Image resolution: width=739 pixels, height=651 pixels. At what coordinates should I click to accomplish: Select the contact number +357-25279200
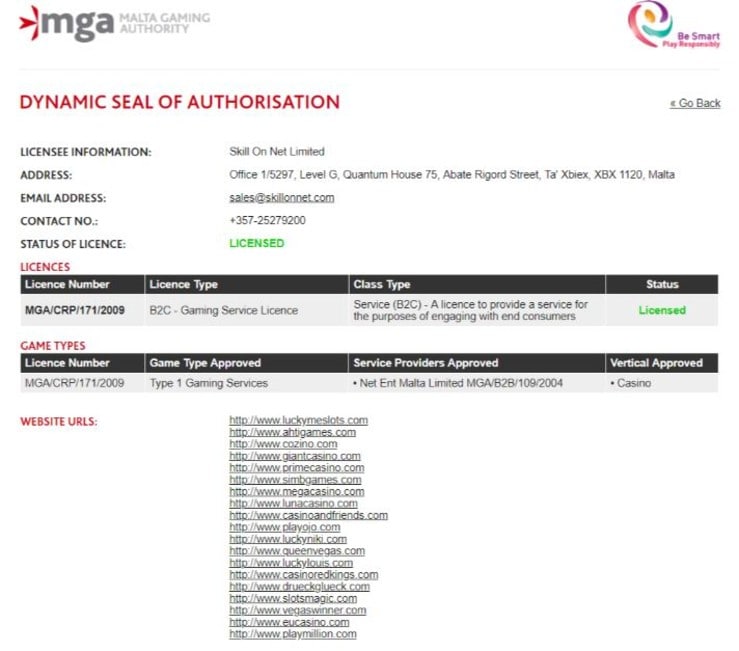click(x=267, y=220)
